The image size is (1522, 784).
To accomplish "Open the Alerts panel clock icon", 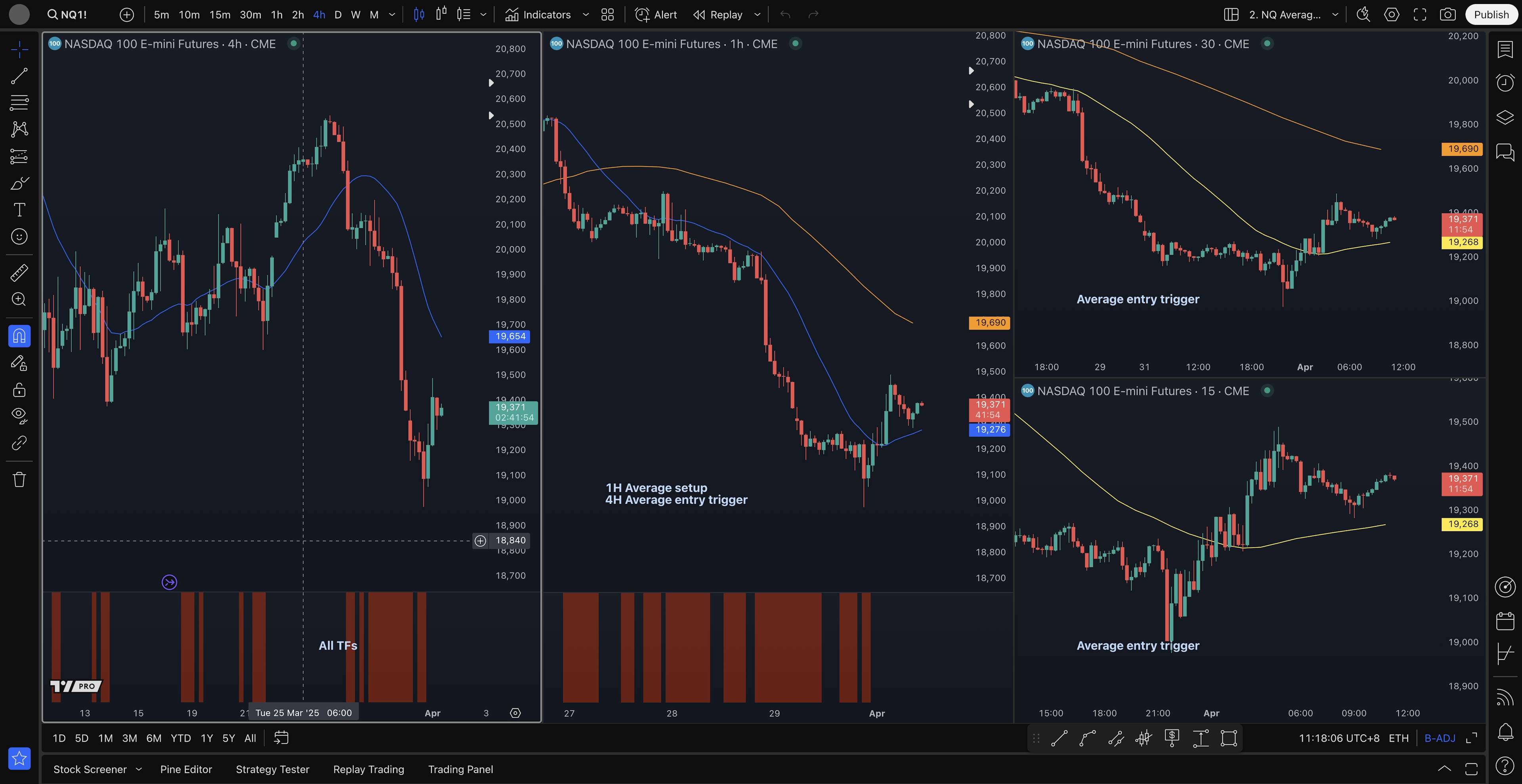I will (1505, 82).
